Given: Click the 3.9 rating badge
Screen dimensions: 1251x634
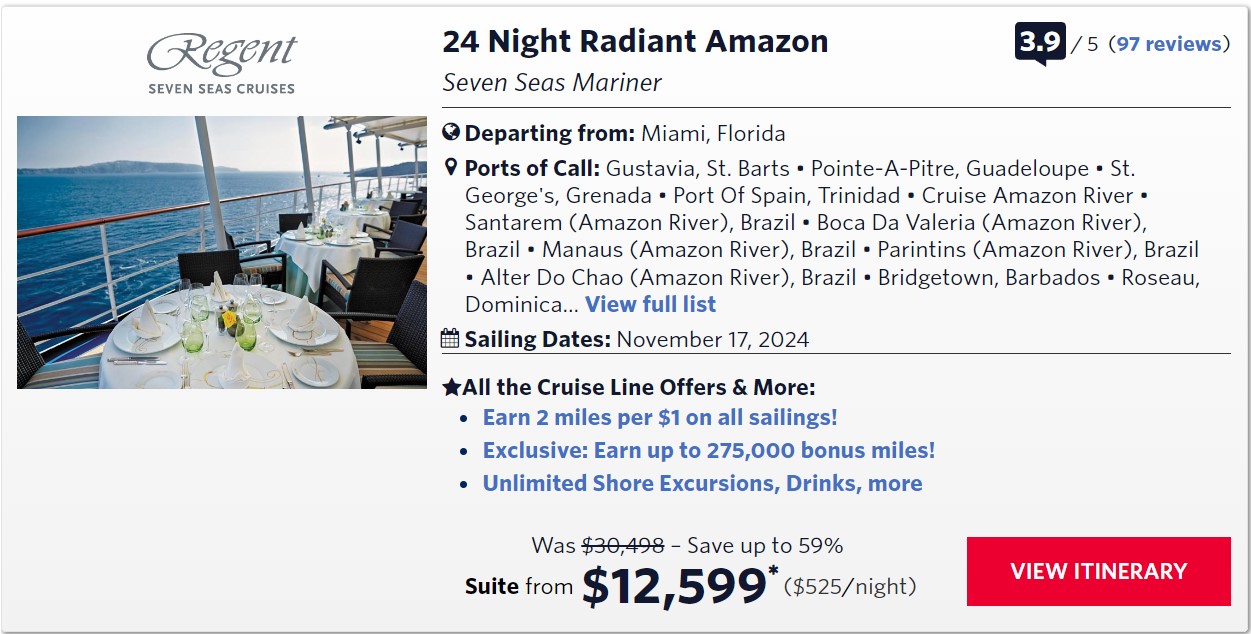Looking at the screenshot, I should tap(1040, 43).
